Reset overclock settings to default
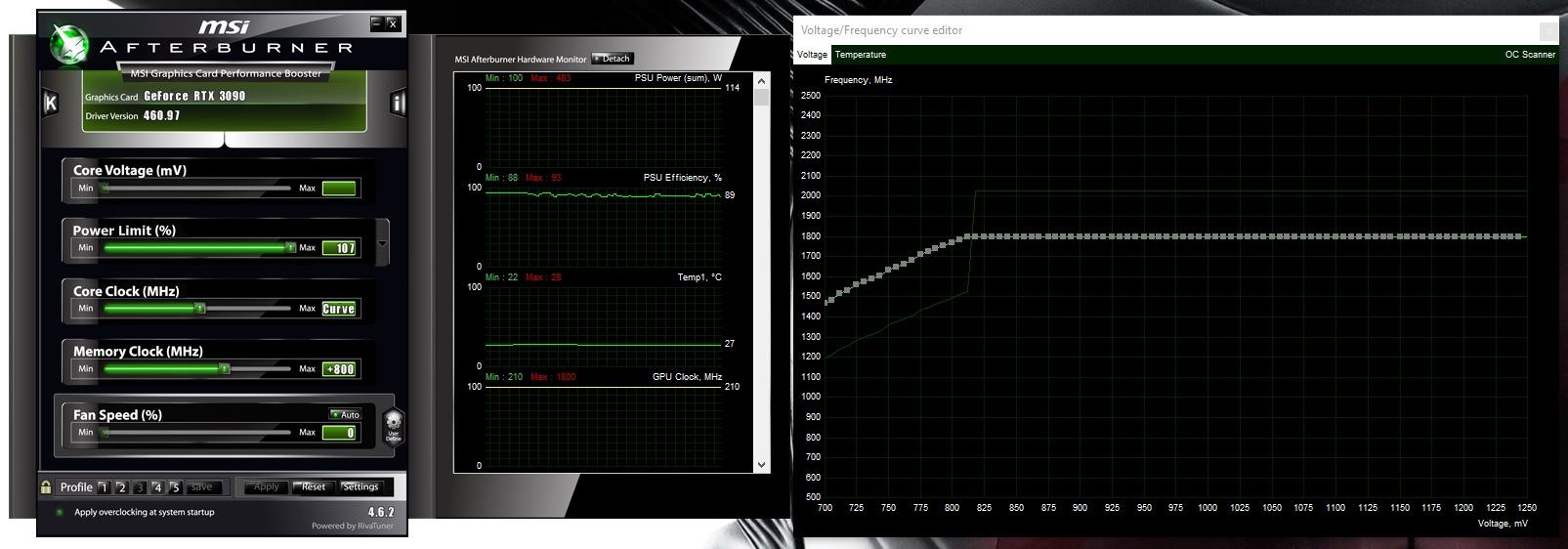The width and height of the screenshot is (1568, 549). pyautogui.click(x=314, y=486)
